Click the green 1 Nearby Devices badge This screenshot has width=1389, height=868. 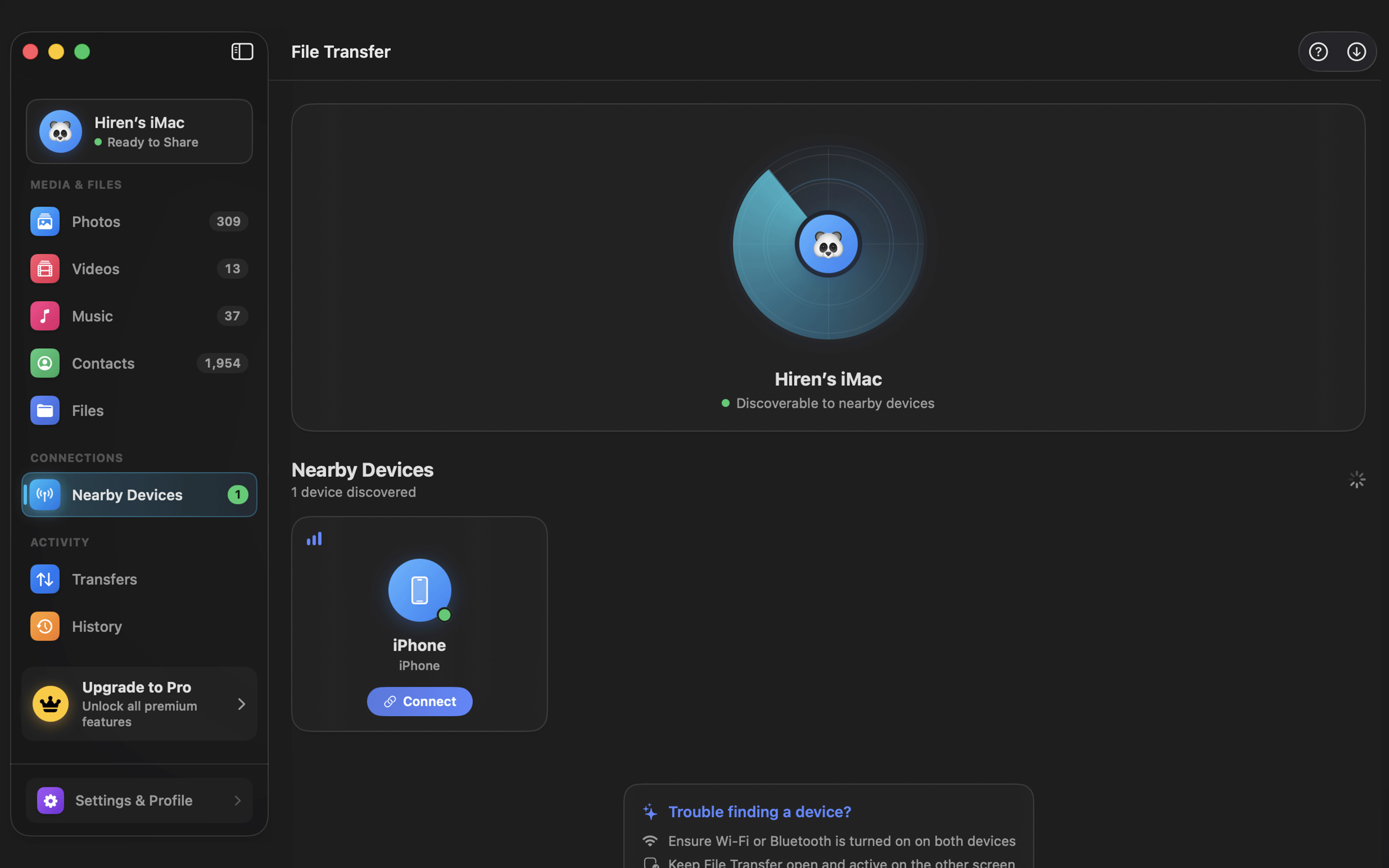tap(238, 494)
